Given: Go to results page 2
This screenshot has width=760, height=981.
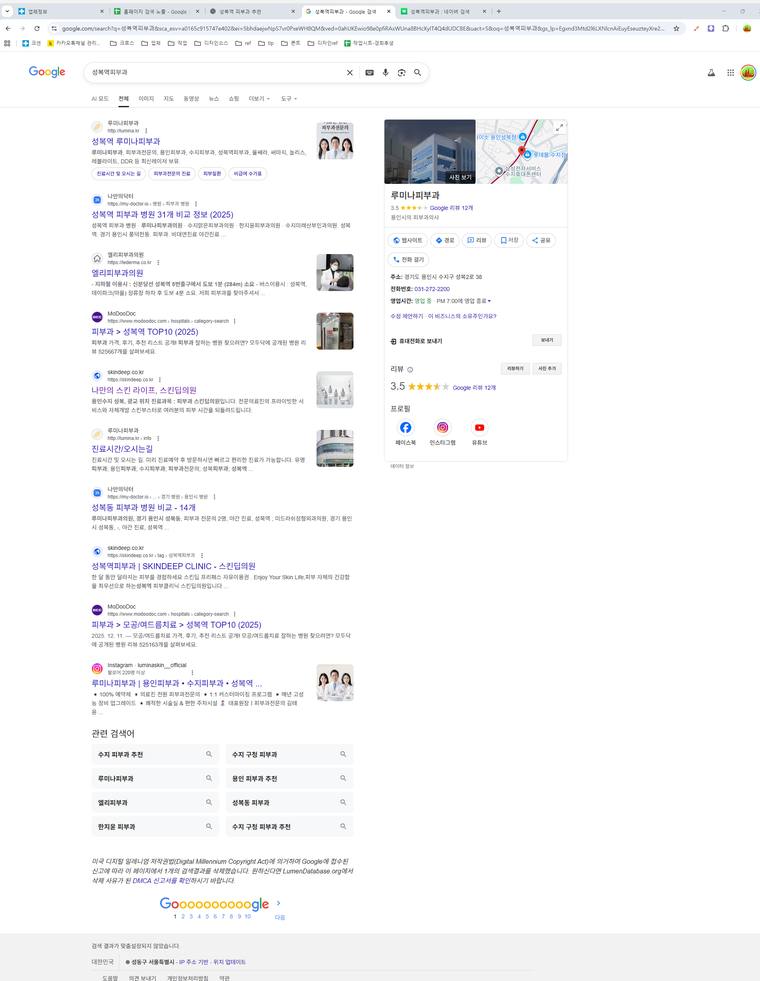Looking at the screenshot, I should coord(183,916).
